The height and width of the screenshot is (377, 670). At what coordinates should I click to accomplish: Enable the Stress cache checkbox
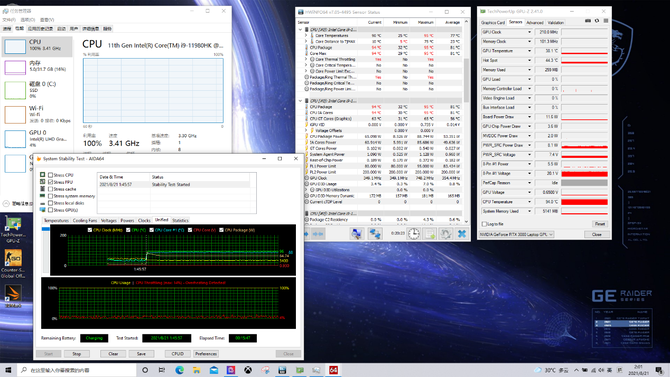pyautogui.click(x=50, y=189)
